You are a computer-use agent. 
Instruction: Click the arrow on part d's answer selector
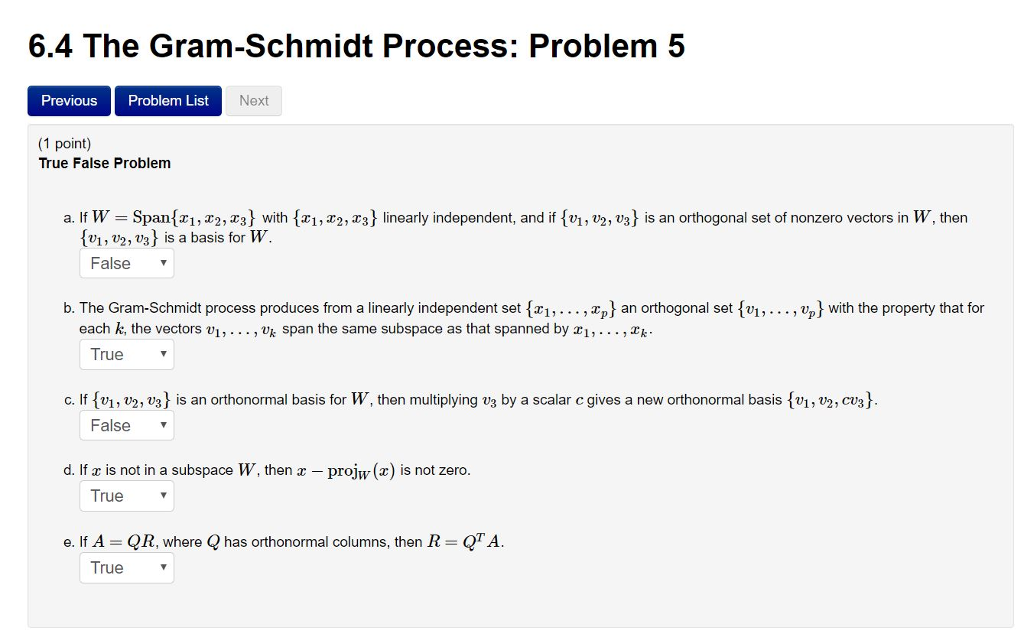(165, 496)
